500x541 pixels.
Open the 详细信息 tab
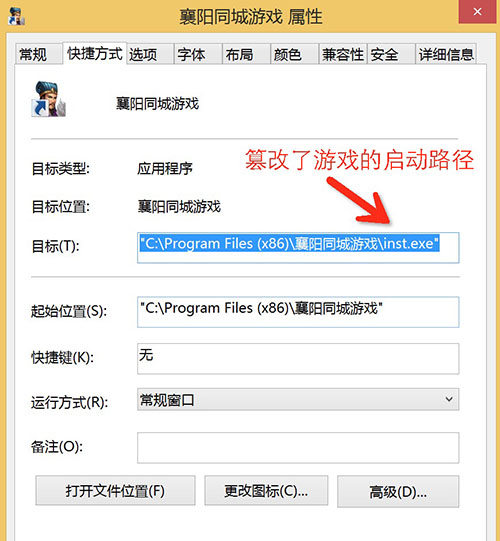446,55
